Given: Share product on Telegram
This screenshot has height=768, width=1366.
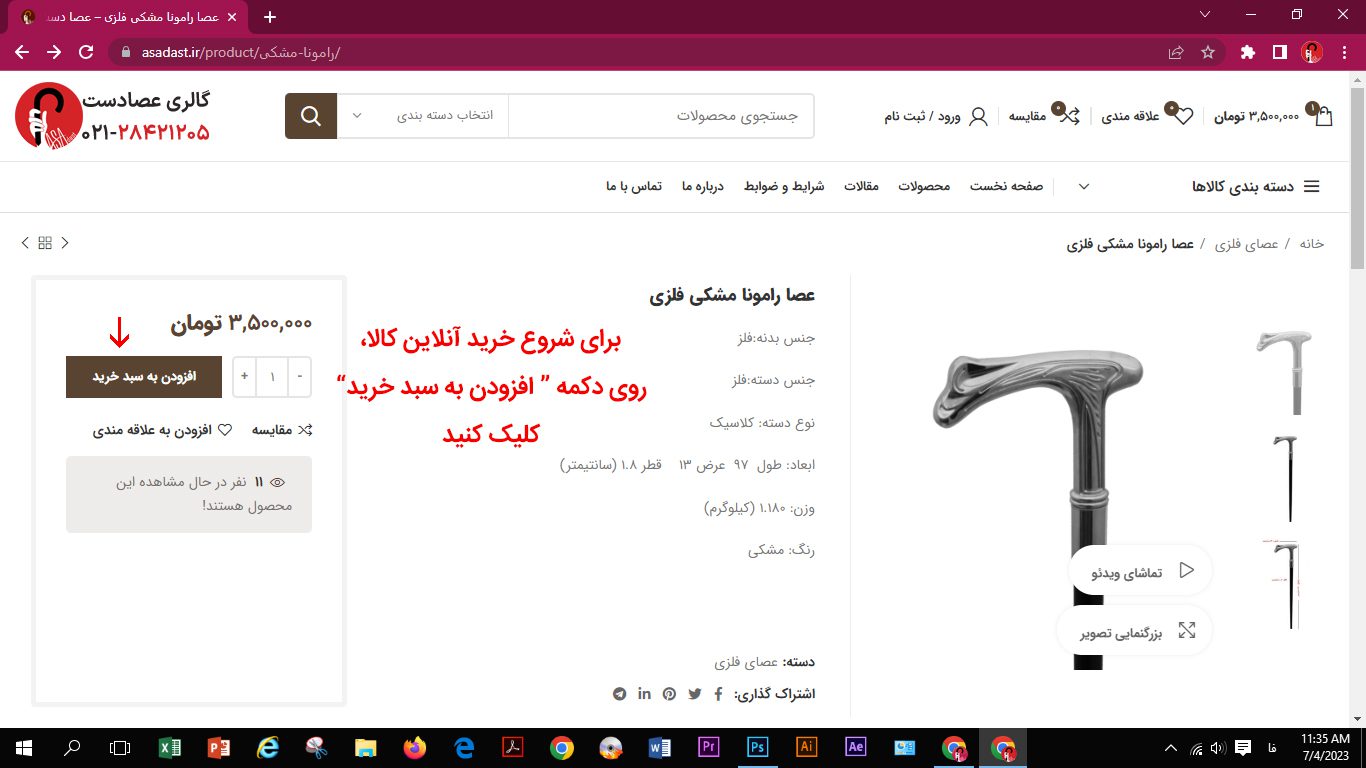Looking at the screenshot, I should coord(620,694).
